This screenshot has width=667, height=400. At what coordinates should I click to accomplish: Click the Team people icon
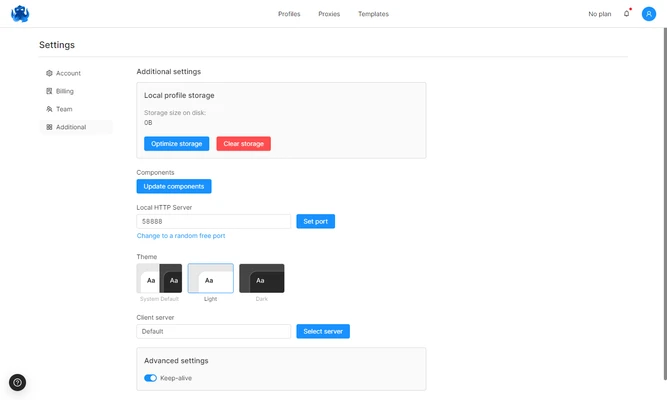coord(49,109)
